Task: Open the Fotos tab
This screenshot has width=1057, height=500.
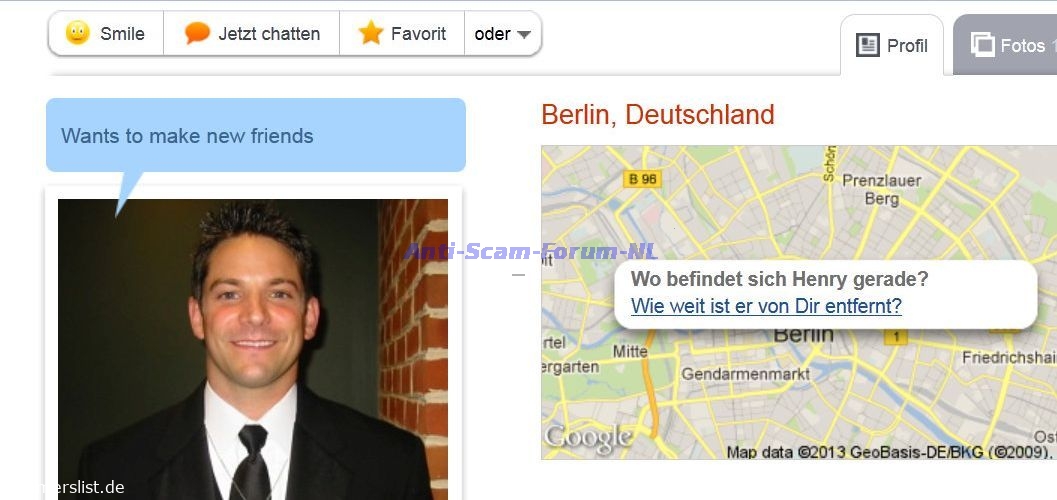Action: click(1006, 45)
